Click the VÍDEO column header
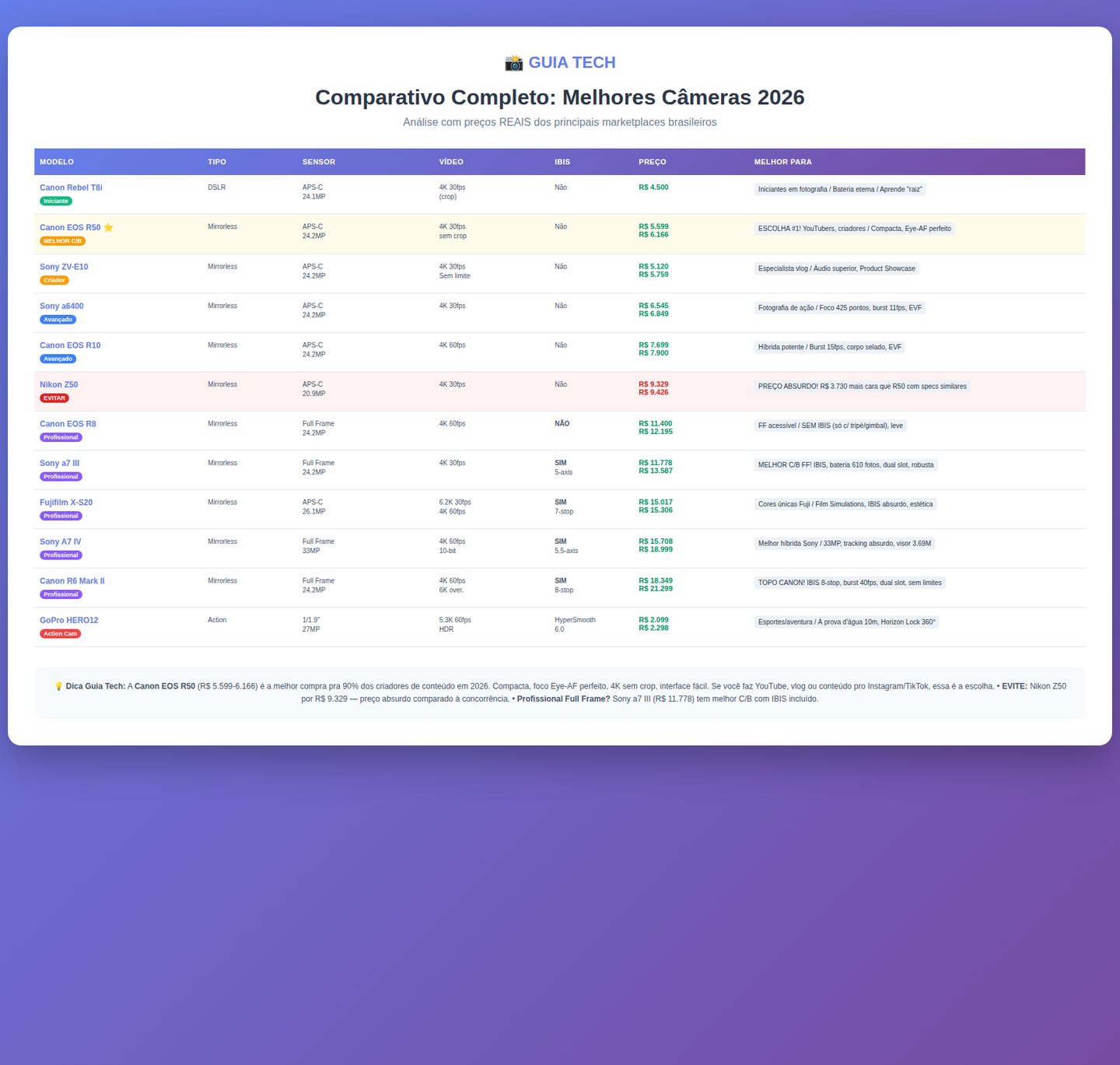The height and width of the screenshot is (1065, 1120). point(451,162)
